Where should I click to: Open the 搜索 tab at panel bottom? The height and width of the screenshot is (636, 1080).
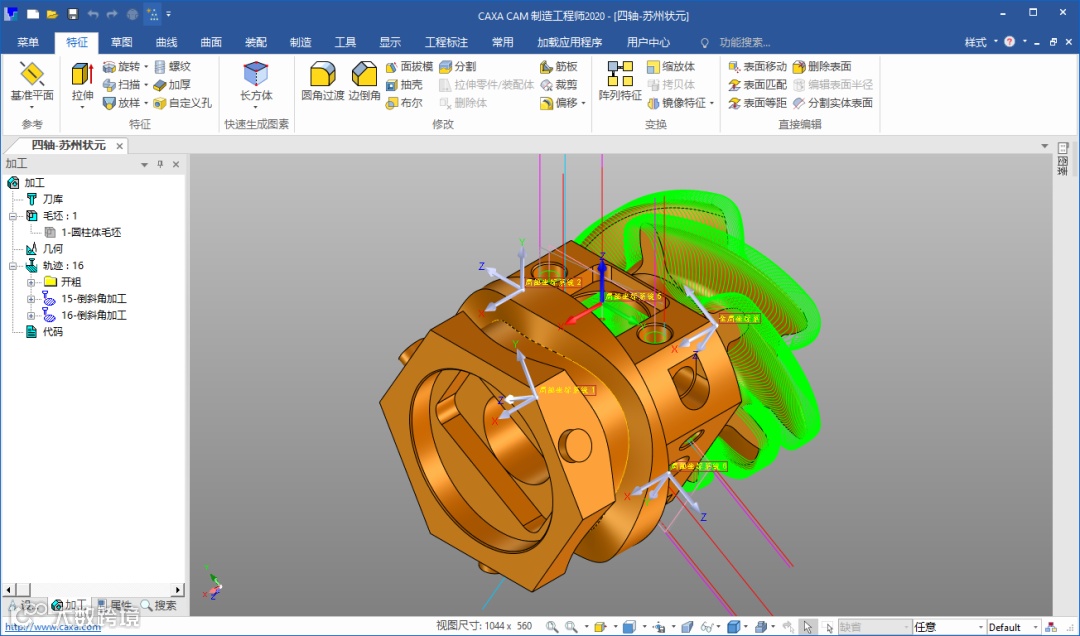(x=159, y=605)
